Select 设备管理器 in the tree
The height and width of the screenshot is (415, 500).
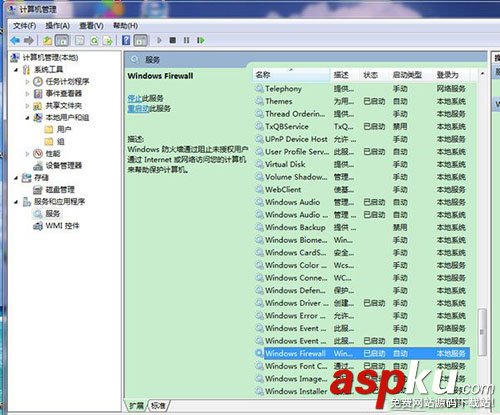point(63,166)
